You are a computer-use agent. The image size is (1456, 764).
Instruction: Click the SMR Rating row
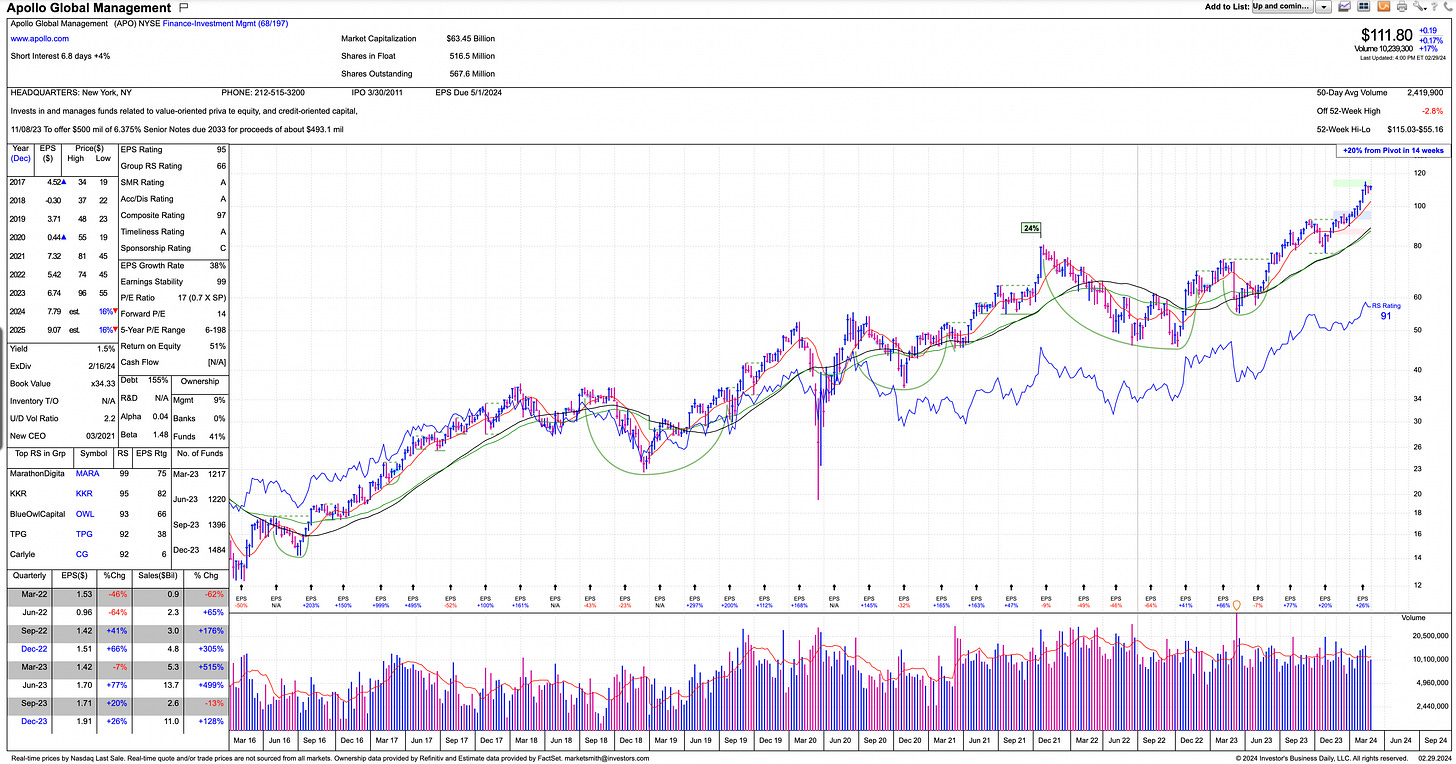(x=173, y=183)
